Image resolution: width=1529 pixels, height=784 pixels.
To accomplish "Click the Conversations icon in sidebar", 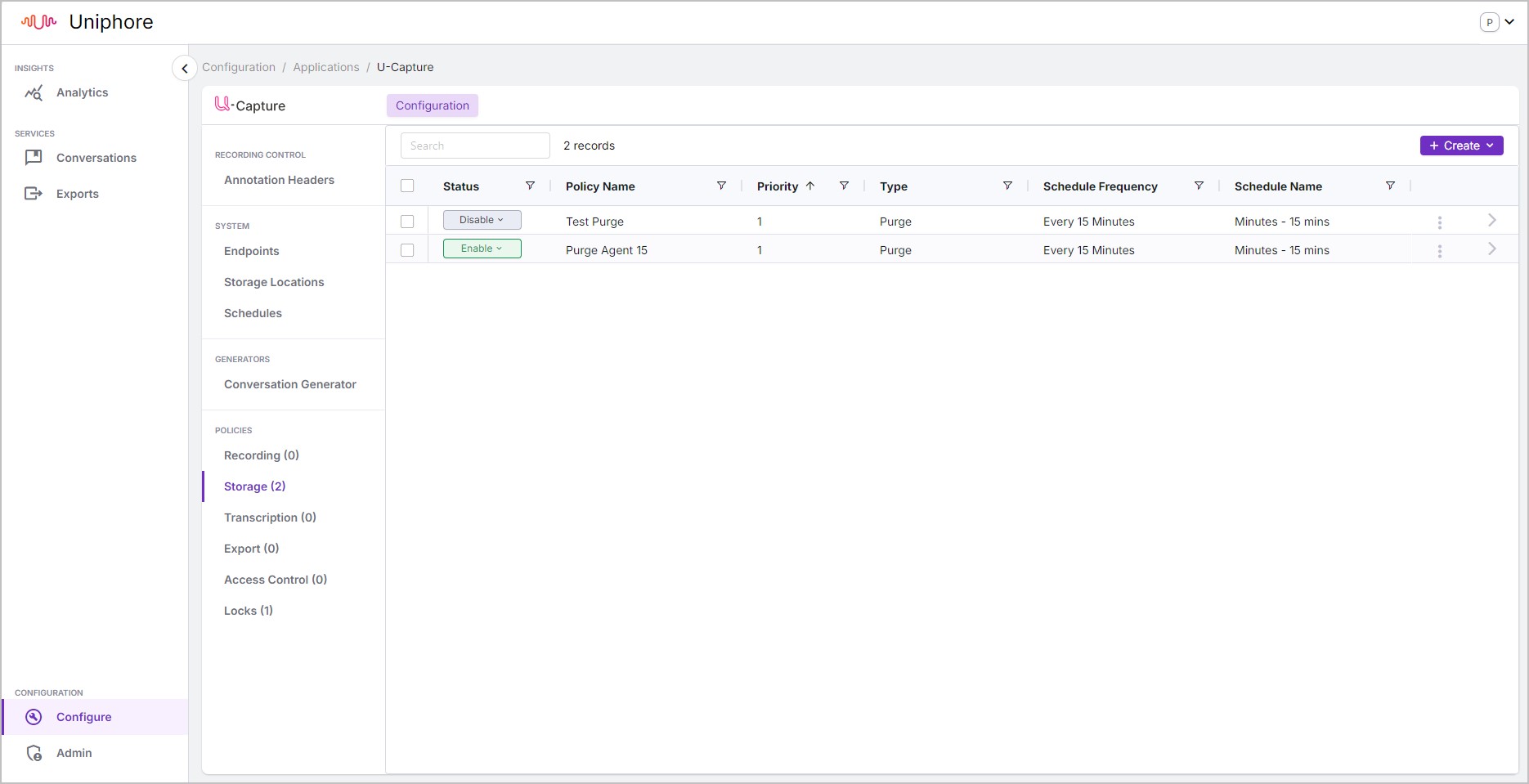I will coord(34,158).
